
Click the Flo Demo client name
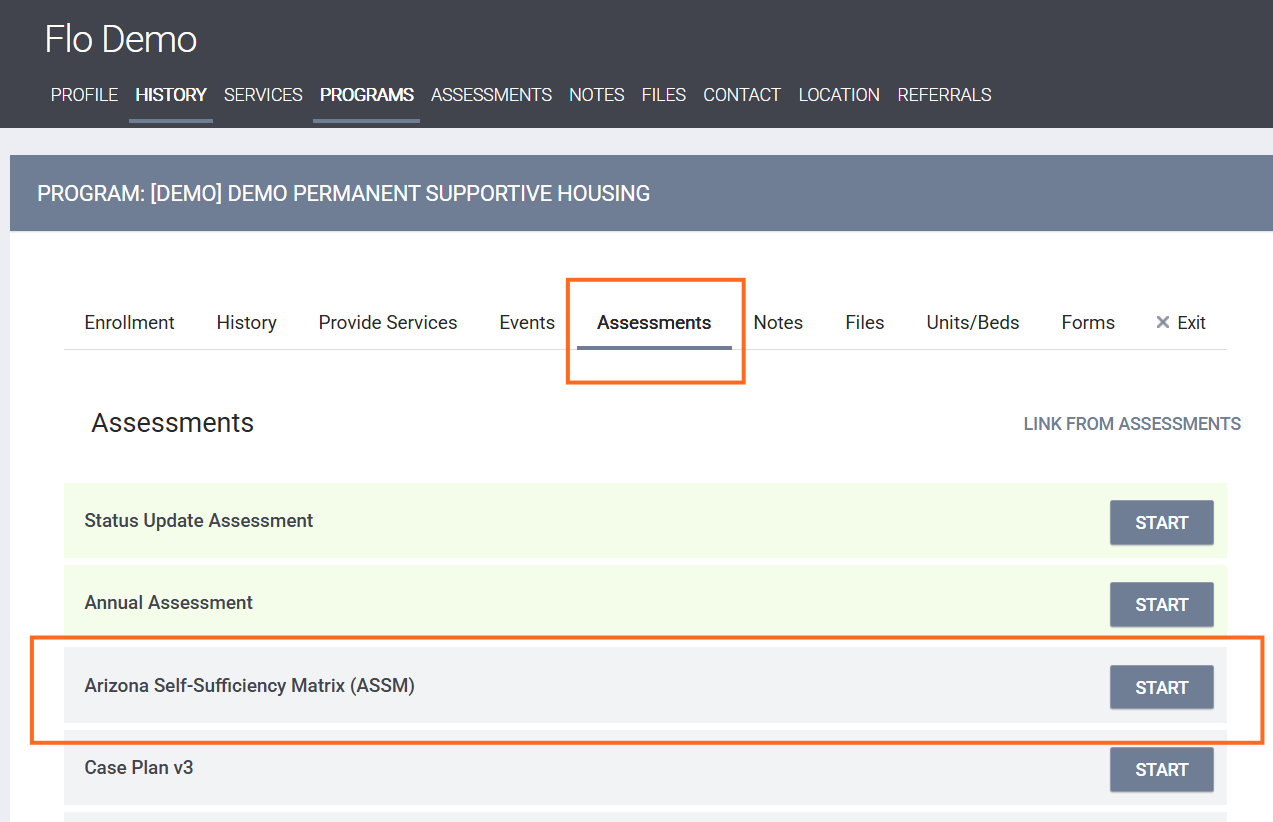[x=121, y=39]
